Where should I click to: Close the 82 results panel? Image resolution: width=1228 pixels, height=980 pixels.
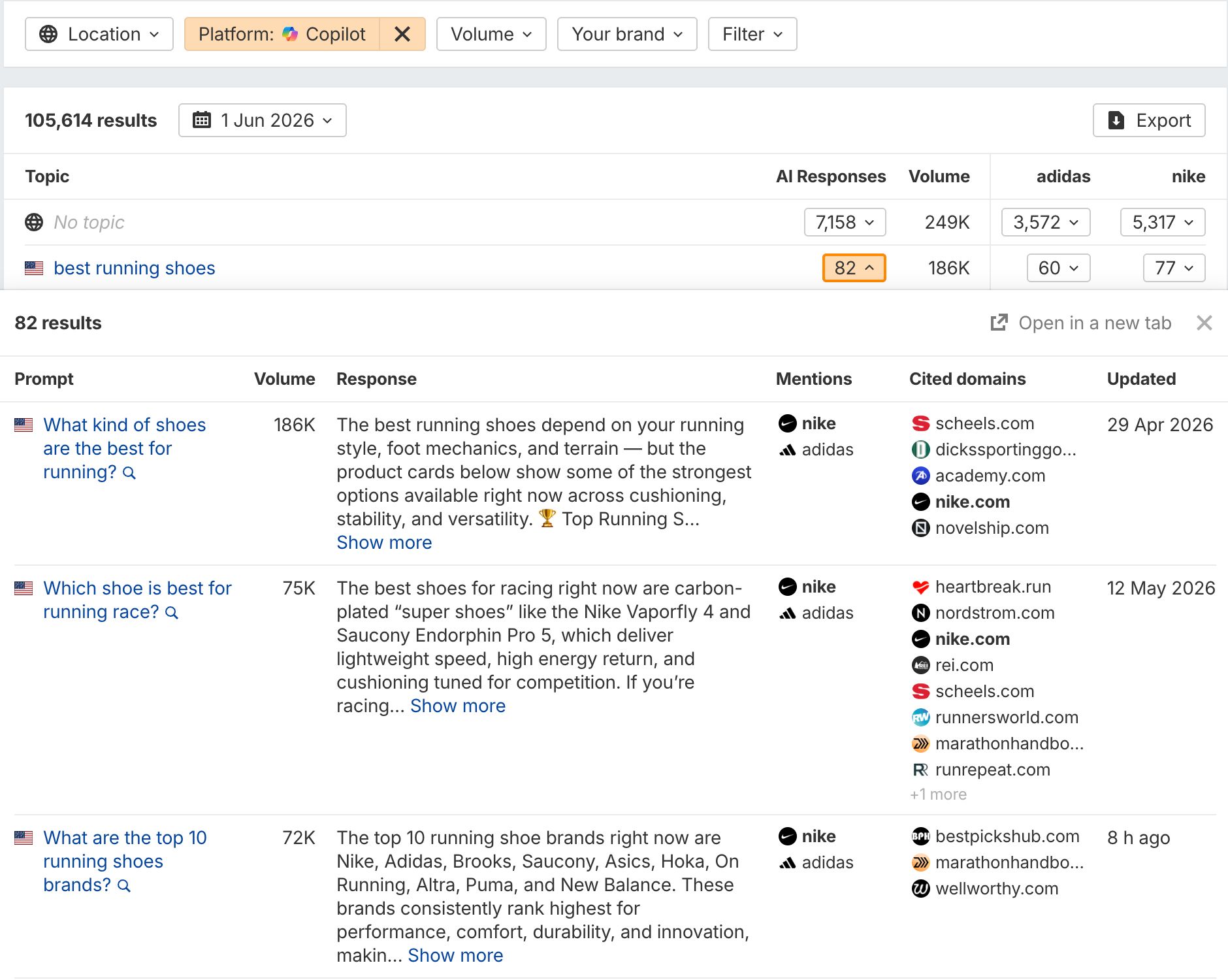(1204, 323)
